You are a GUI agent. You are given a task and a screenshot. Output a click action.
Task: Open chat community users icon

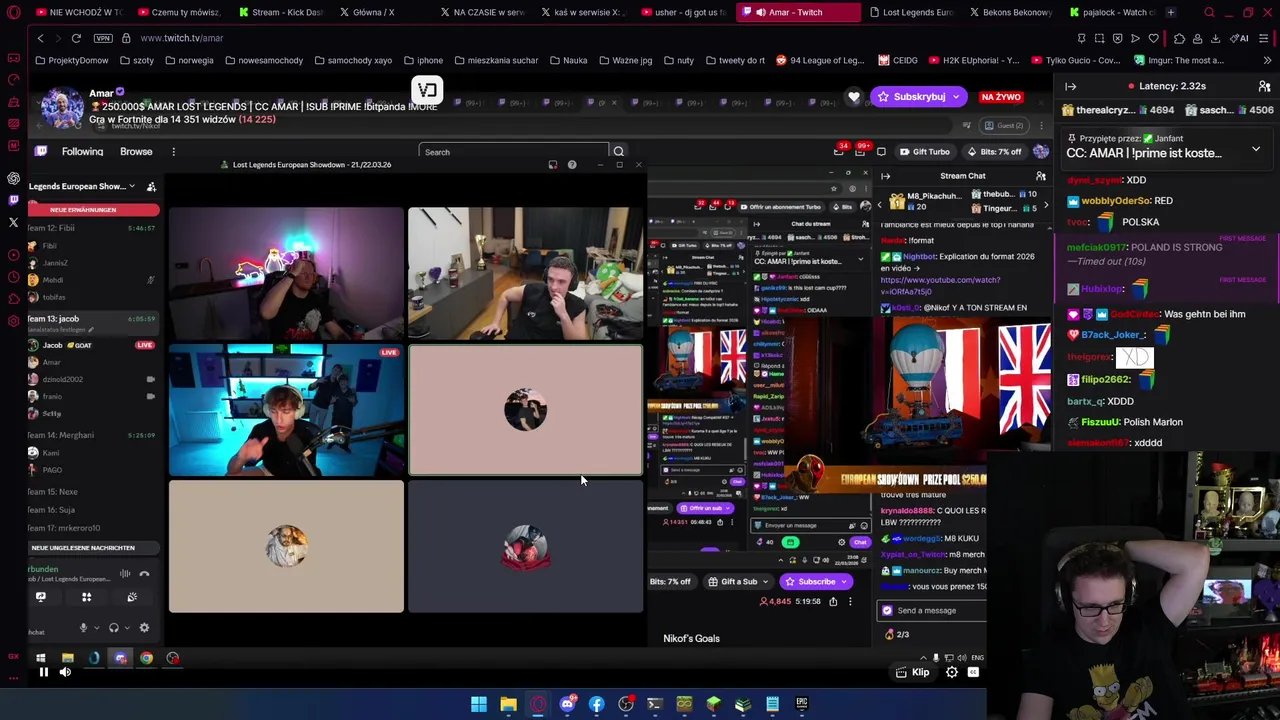(x=1264, y=87)
